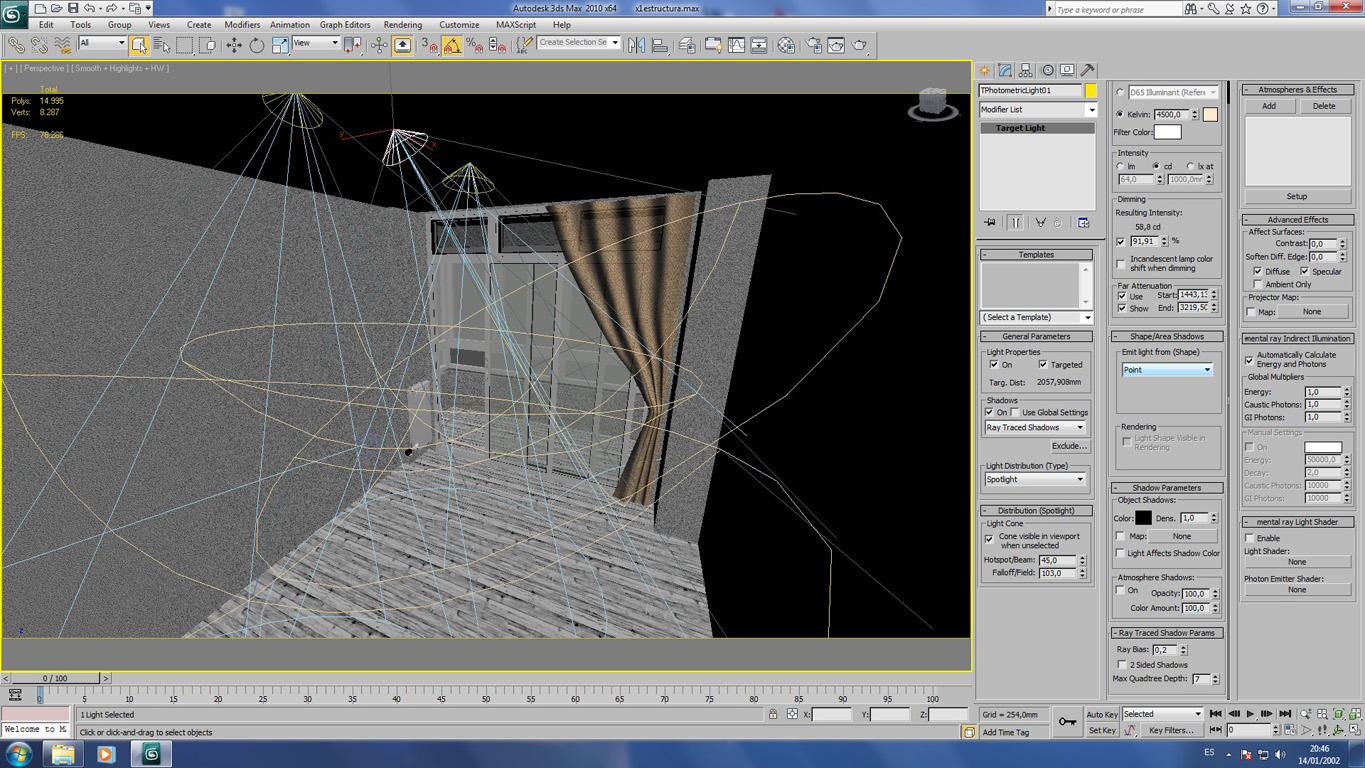
Task: Enable 2 Sided Shadows checkbox
Action: click(x=1121, y=665)
